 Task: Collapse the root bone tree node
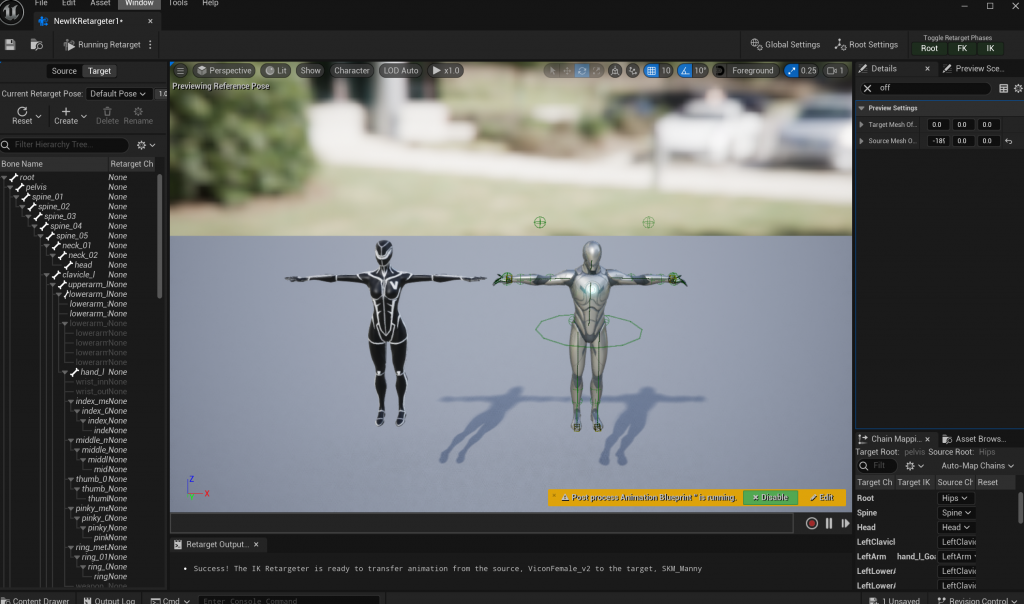click(5, 178)
